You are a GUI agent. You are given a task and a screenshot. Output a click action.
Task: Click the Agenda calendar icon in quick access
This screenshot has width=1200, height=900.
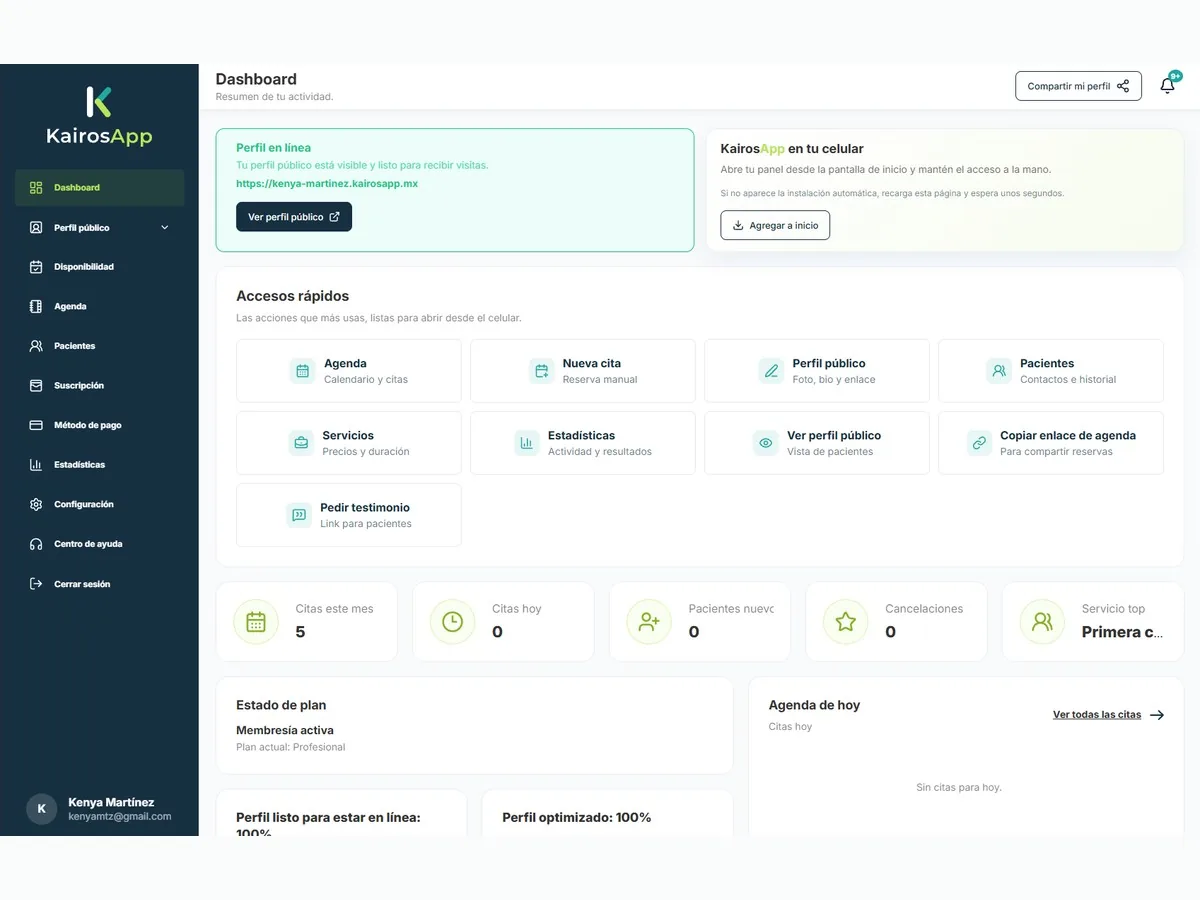pyautogui.click(x=302, y=371)
